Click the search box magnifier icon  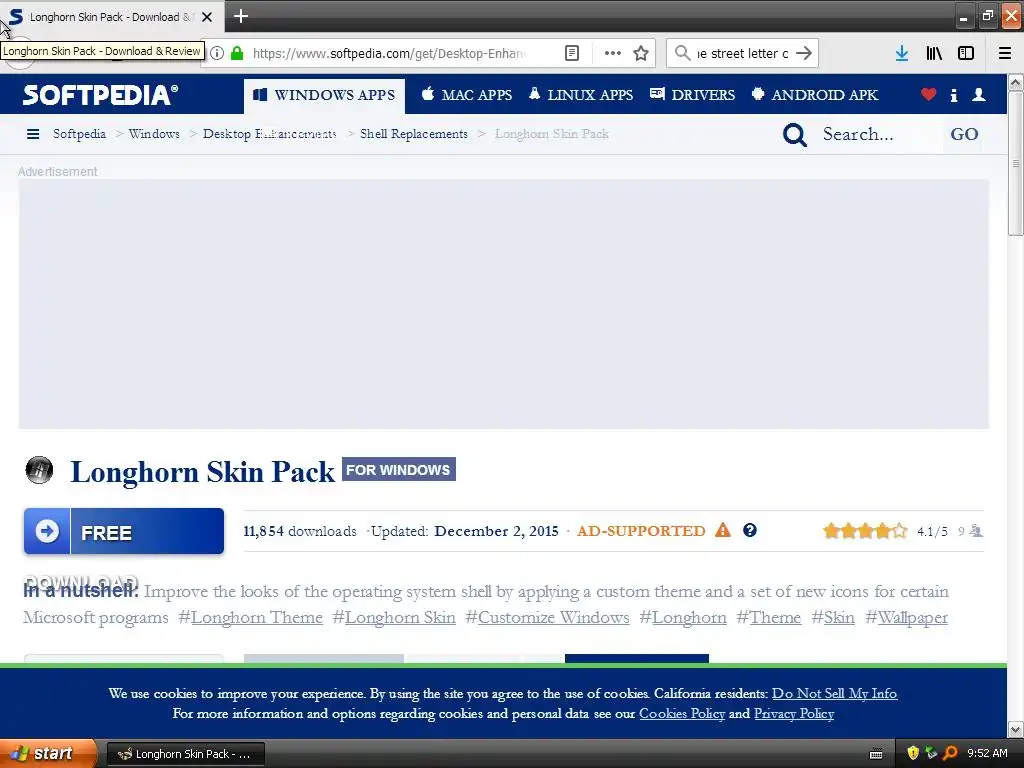pyautogui.click(x=682, y=53)
